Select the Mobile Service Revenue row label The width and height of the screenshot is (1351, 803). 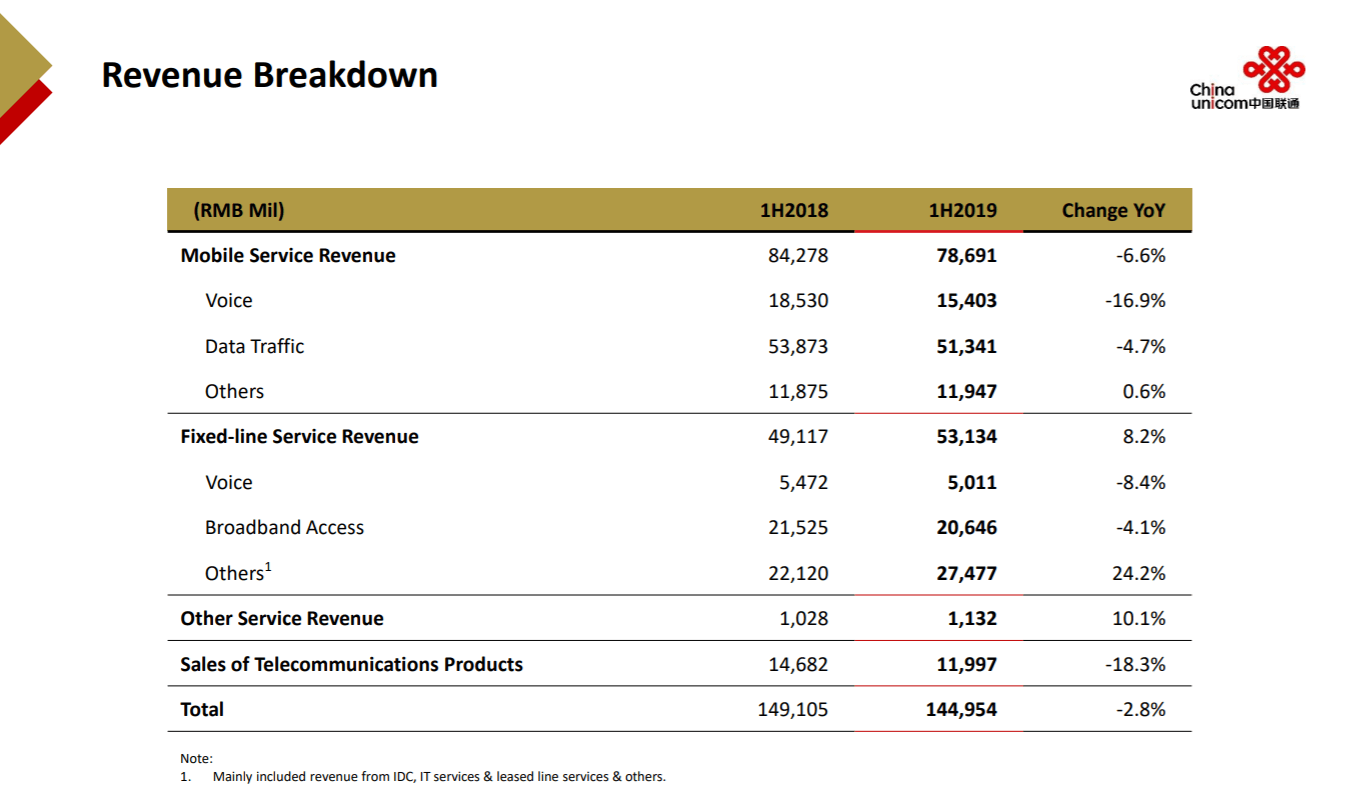[x=287, y=255]
